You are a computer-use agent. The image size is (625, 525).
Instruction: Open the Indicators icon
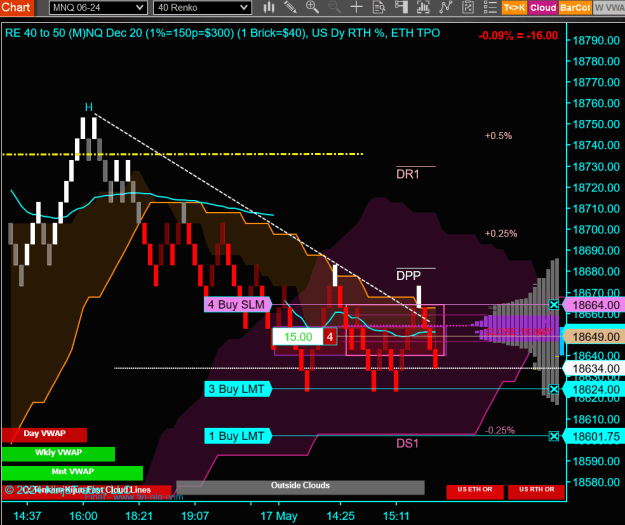[446, 7]
